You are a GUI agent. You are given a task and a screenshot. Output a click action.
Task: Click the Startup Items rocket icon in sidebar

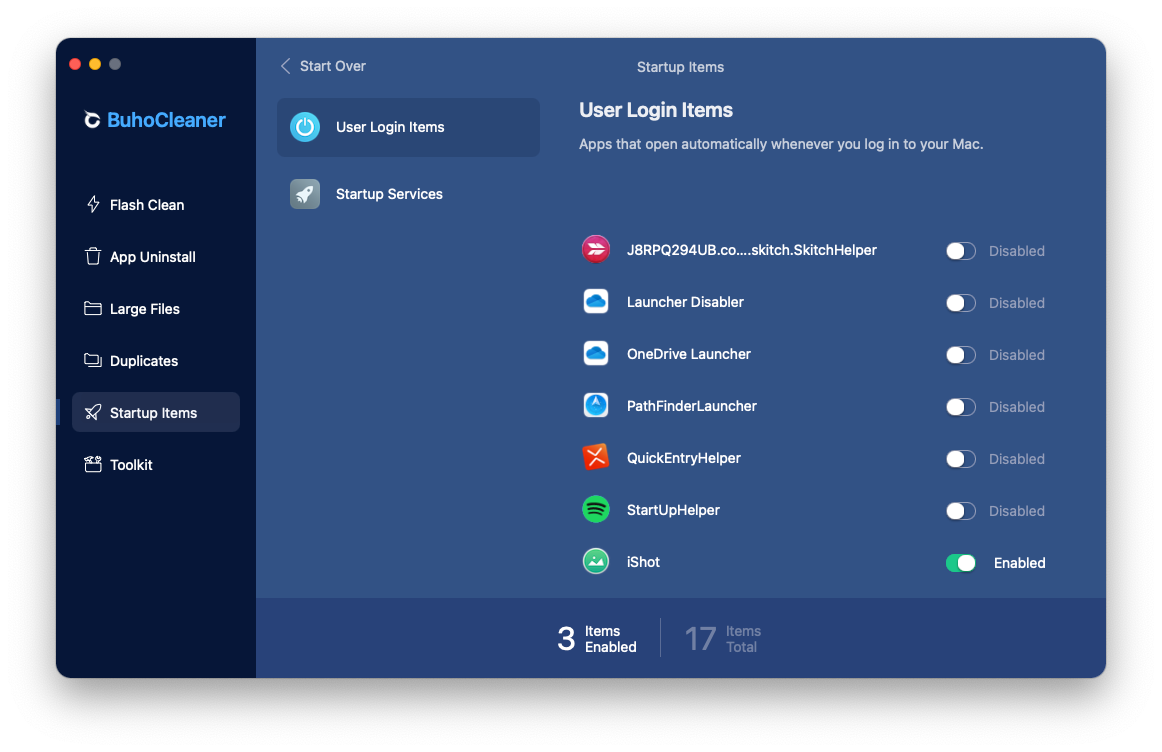tap(93, 412)
